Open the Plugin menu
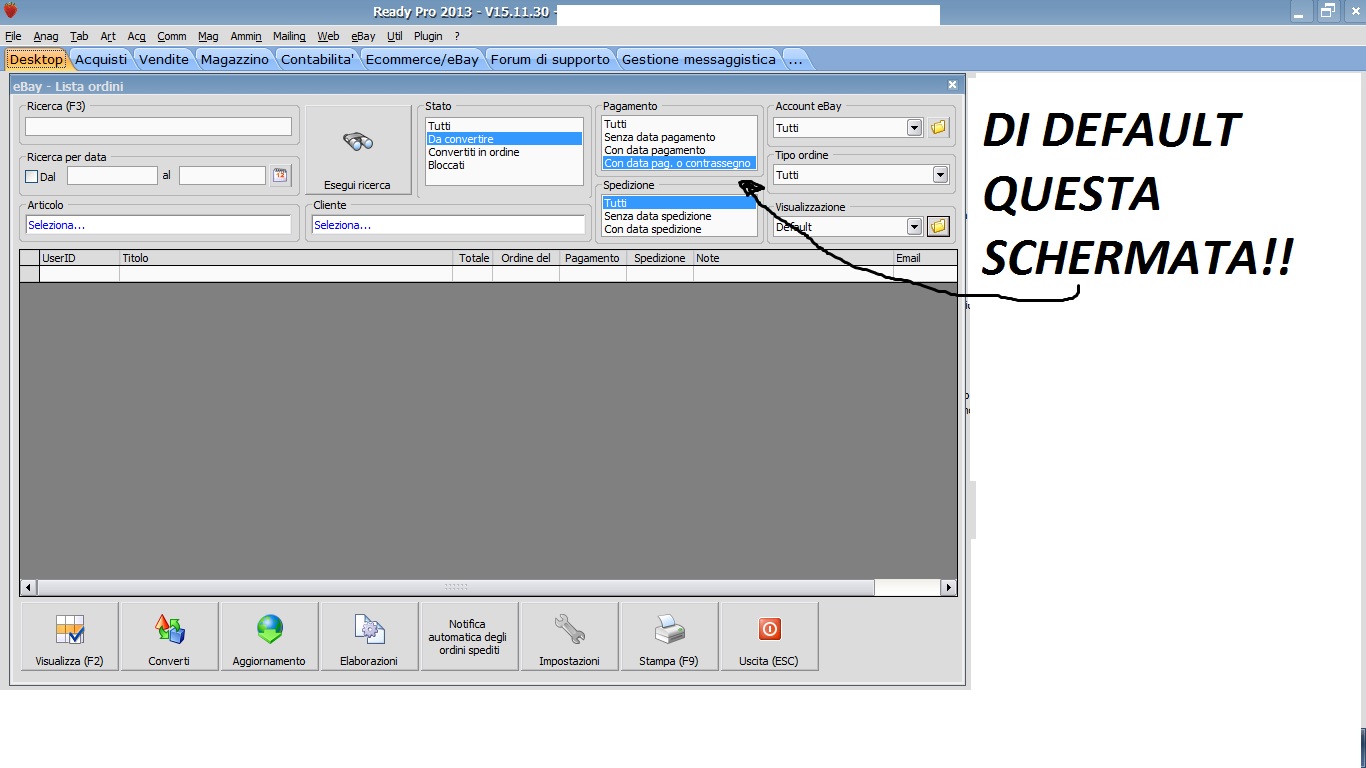The image size is (1366, 768). [x=428, y=36]
